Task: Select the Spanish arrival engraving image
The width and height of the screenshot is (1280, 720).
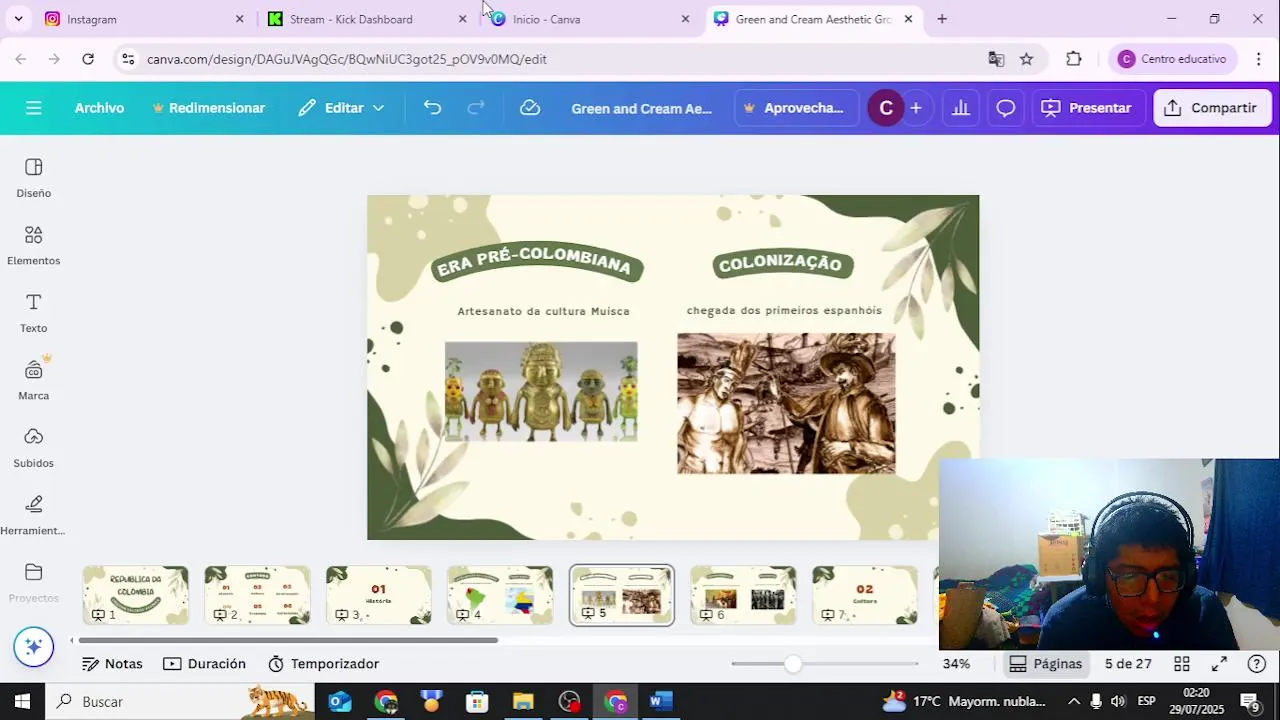Action: click(x=786, y=404)
